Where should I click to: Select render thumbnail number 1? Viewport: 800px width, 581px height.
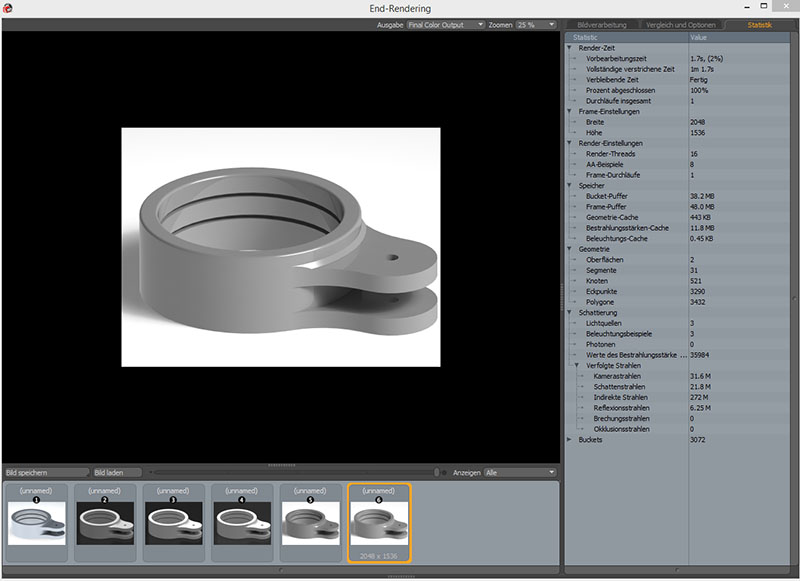pos(36,523)
